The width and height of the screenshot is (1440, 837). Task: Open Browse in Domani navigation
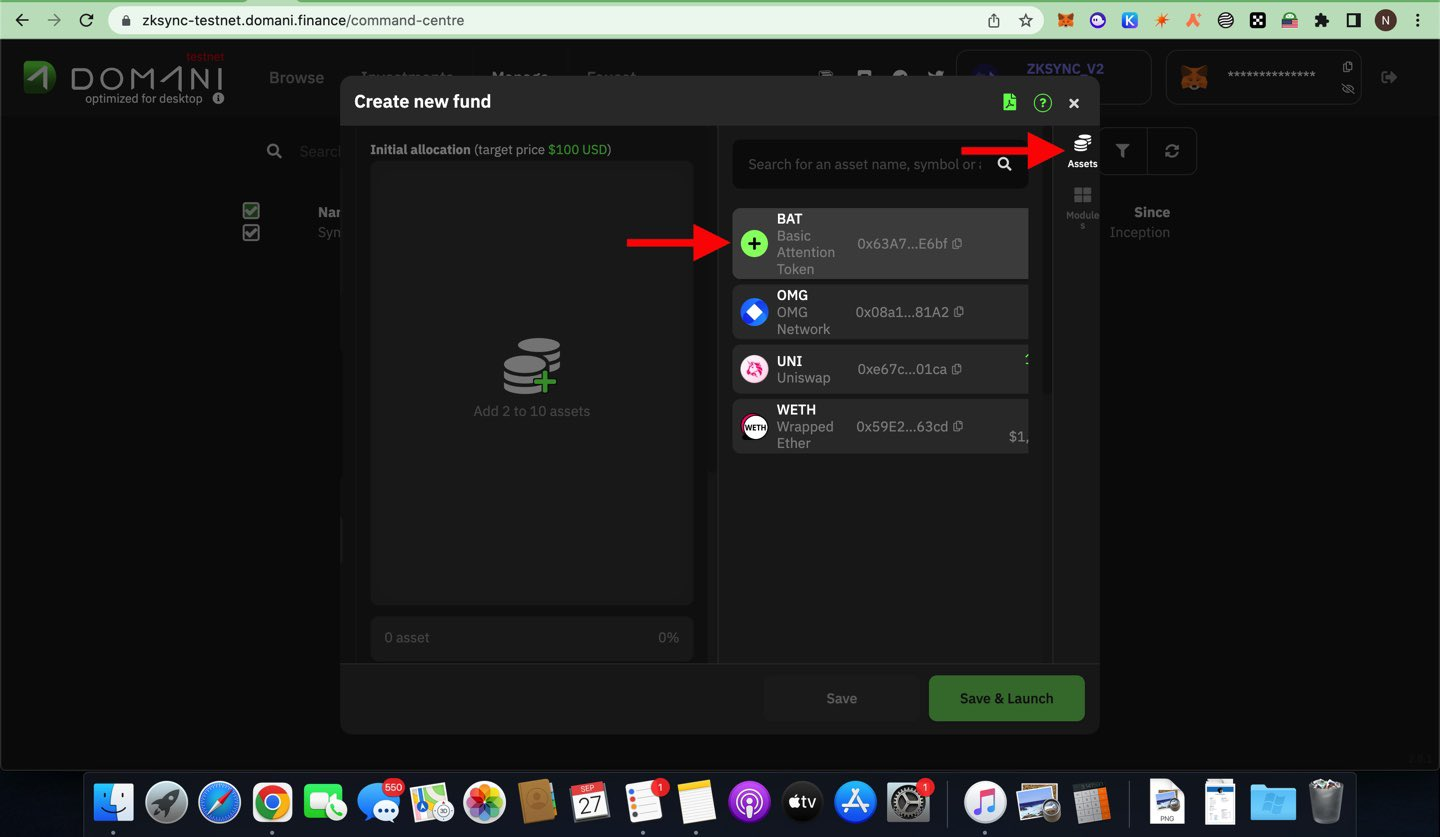[x=296, y=78]
